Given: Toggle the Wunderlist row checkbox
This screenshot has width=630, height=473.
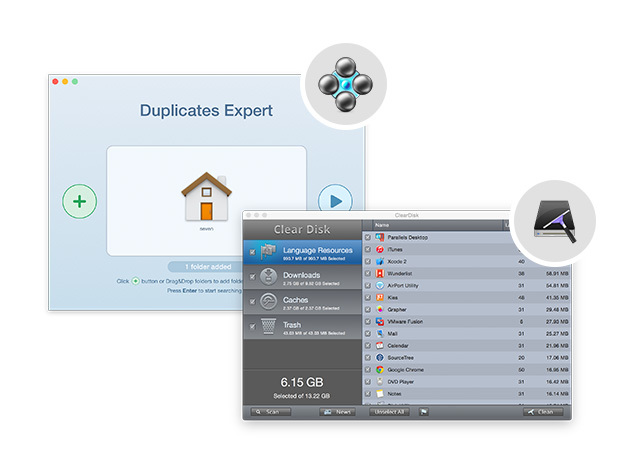Looking at the screenshot, I should (368, 274).
